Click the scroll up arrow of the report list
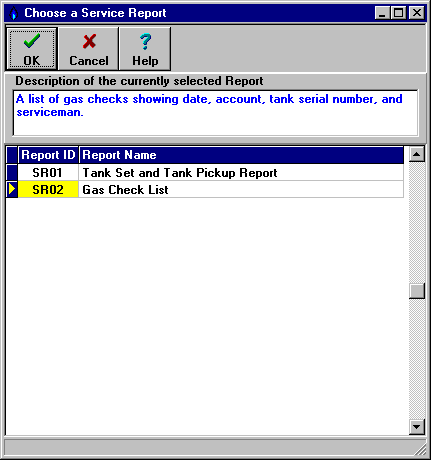The width and height of the screenshot is (431, 460). 417,154
